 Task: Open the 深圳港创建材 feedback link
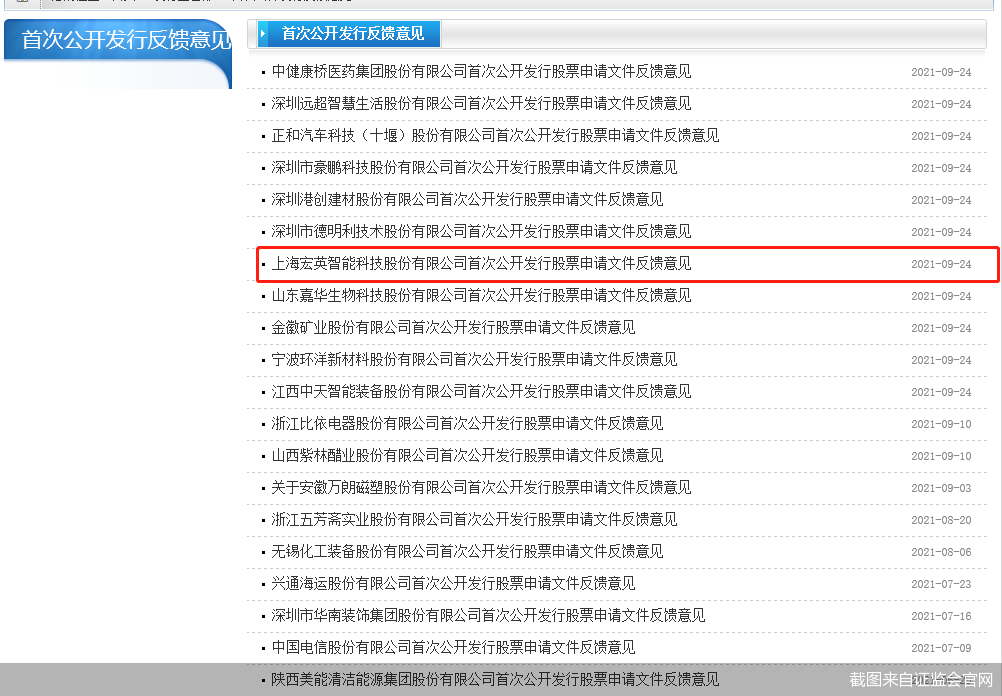tap(467, 199)
